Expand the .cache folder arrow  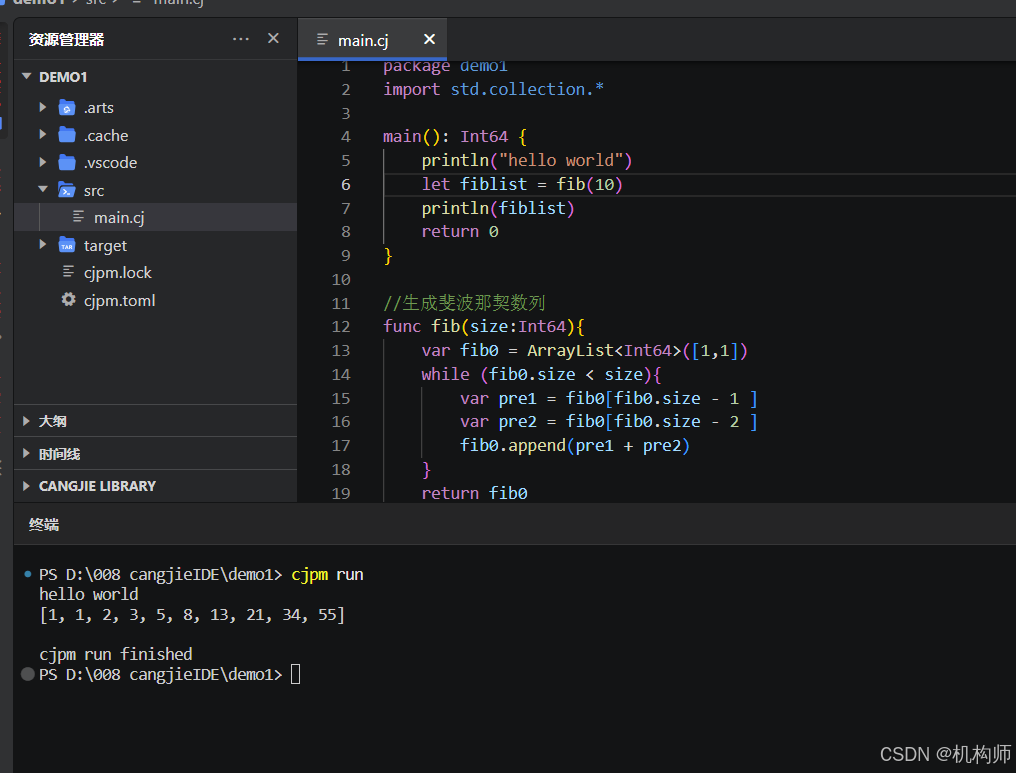43,134
